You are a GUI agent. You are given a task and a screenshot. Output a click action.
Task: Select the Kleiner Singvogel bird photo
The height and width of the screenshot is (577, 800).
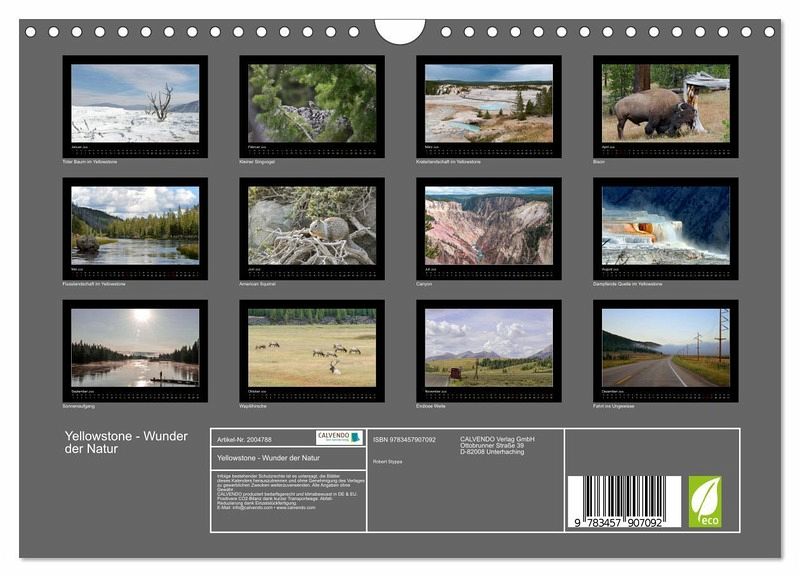click(312, 104)
